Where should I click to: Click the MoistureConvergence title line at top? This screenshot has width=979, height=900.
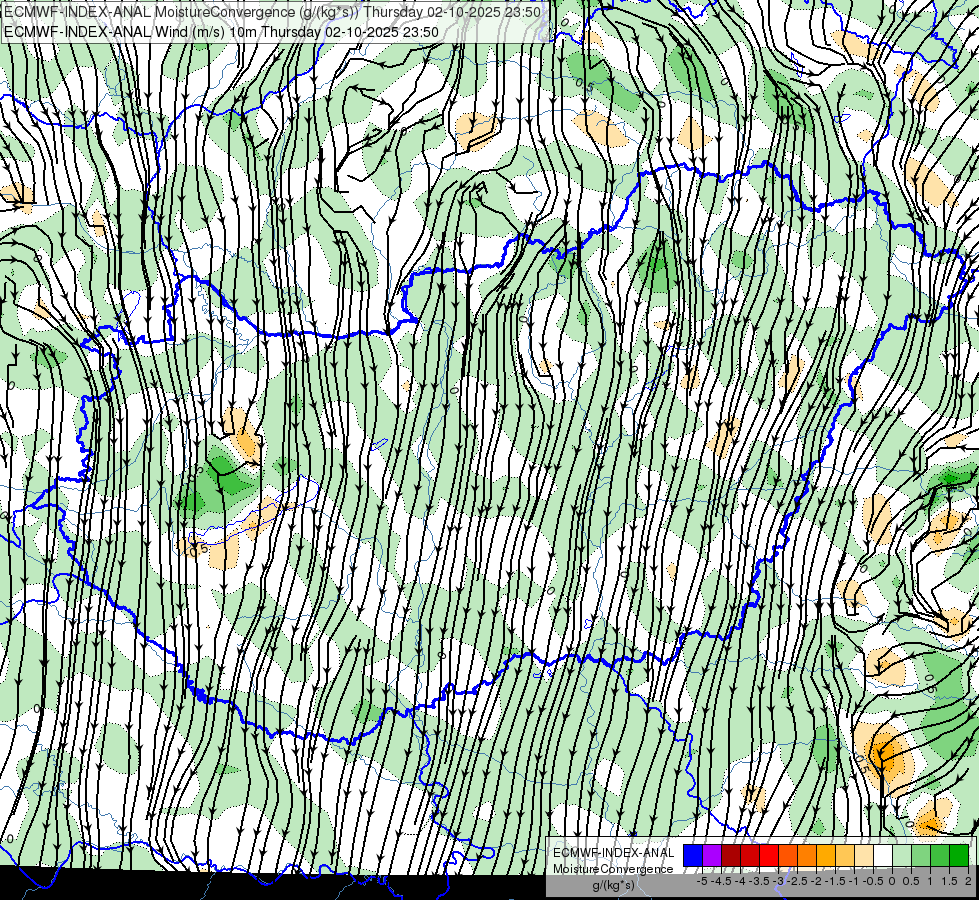272,12
